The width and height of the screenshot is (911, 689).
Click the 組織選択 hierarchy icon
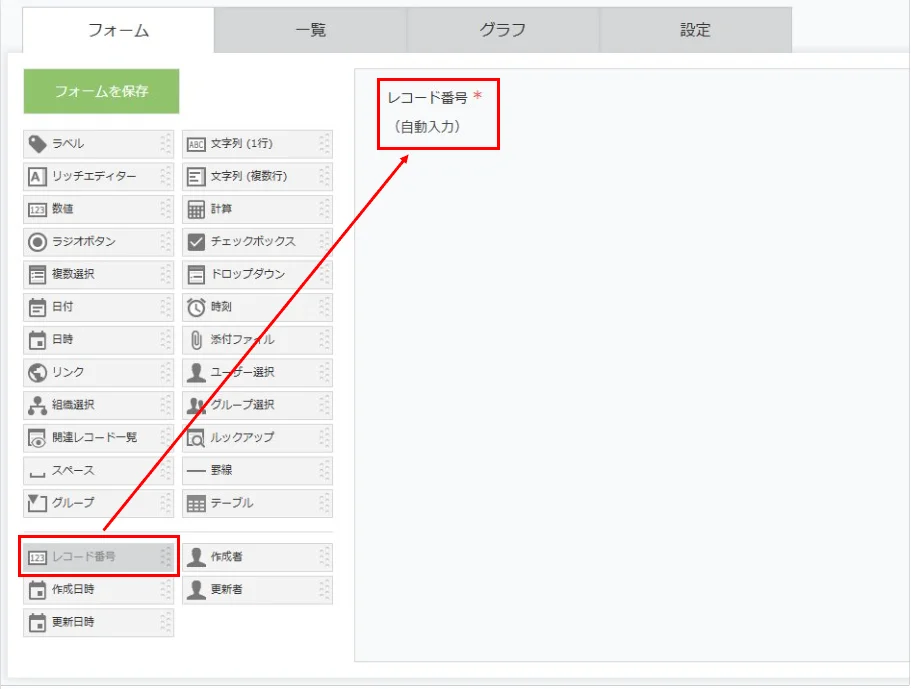pos(37,405)
